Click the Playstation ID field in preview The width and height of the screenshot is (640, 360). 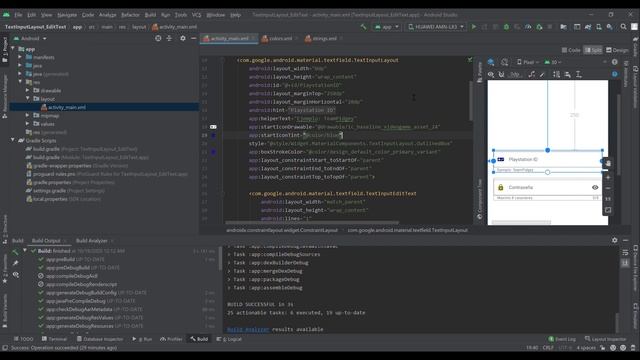click(548, 160)
